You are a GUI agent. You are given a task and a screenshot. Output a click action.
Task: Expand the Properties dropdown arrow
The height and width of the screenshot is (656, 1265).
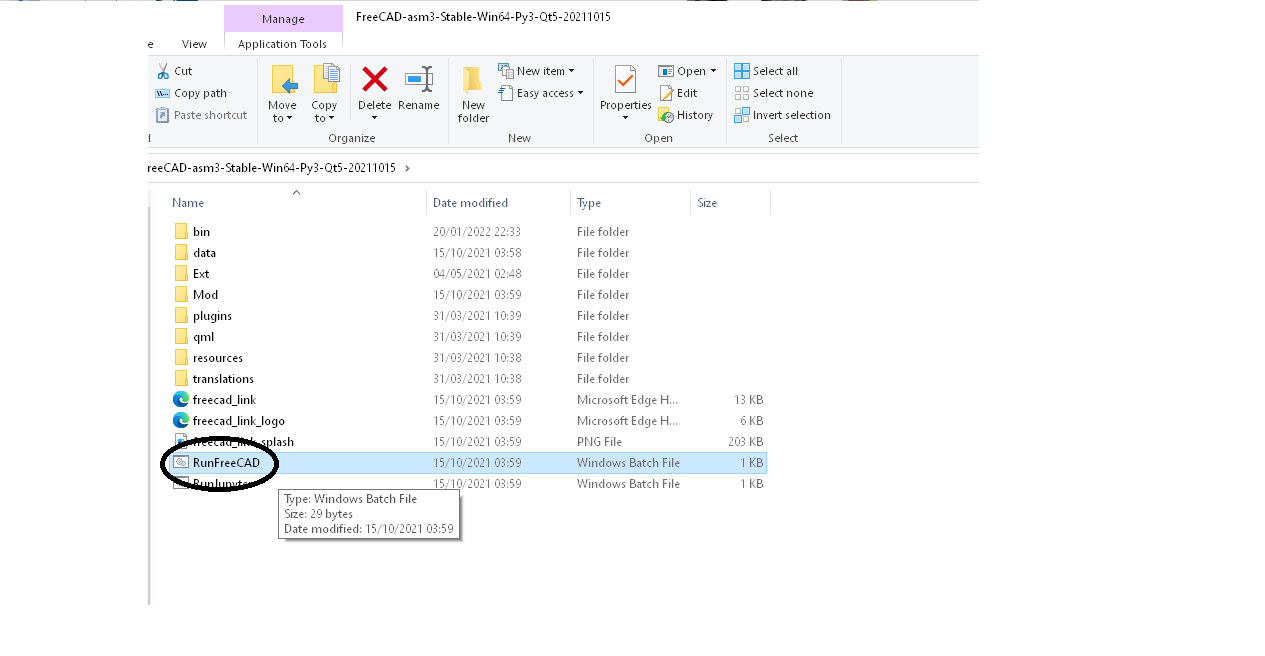626,118
